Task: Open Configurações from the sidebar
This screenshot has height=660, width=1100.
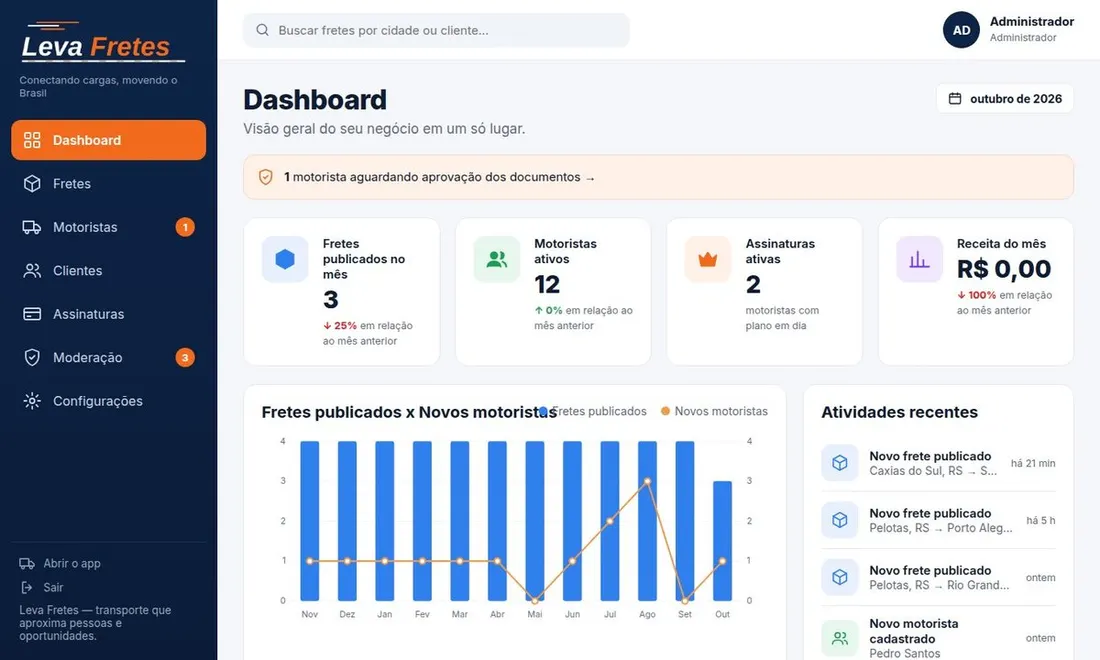Action: click(x=109, y=401)
